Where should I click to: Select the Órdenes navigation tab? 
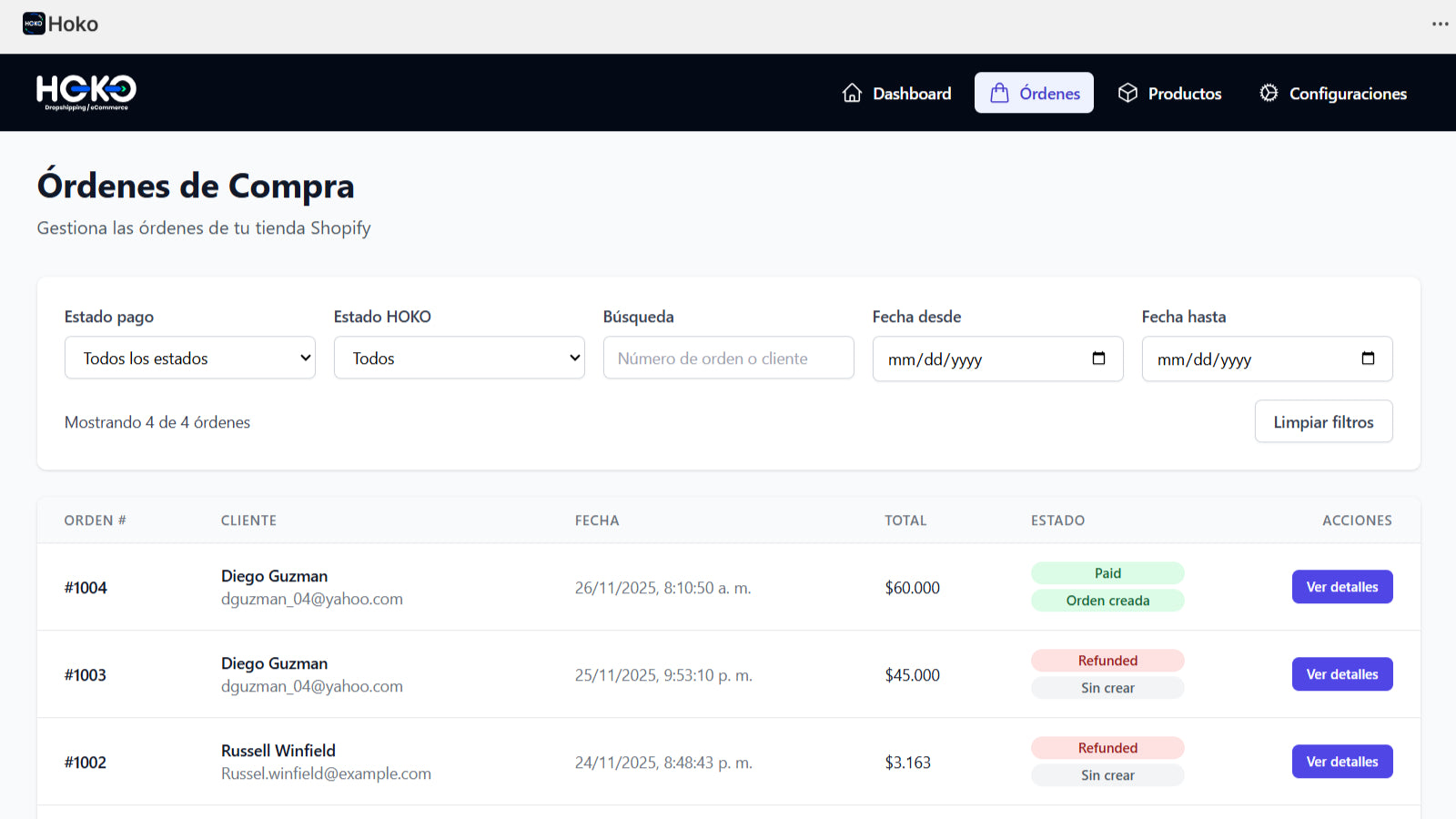pos(1034,93)
